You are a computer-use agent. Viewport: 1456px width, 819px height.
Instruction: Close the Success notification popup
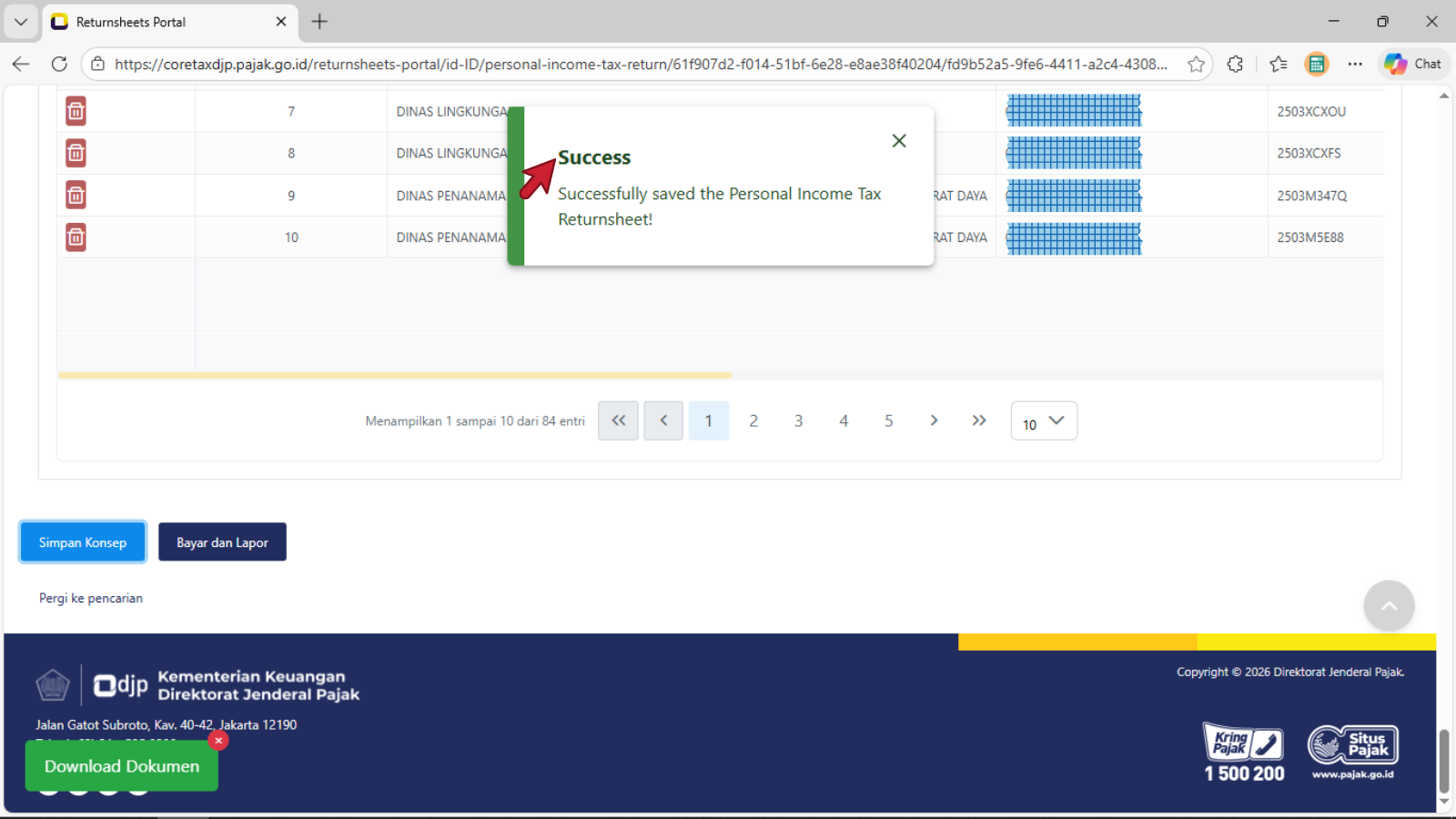pos(899,141)
